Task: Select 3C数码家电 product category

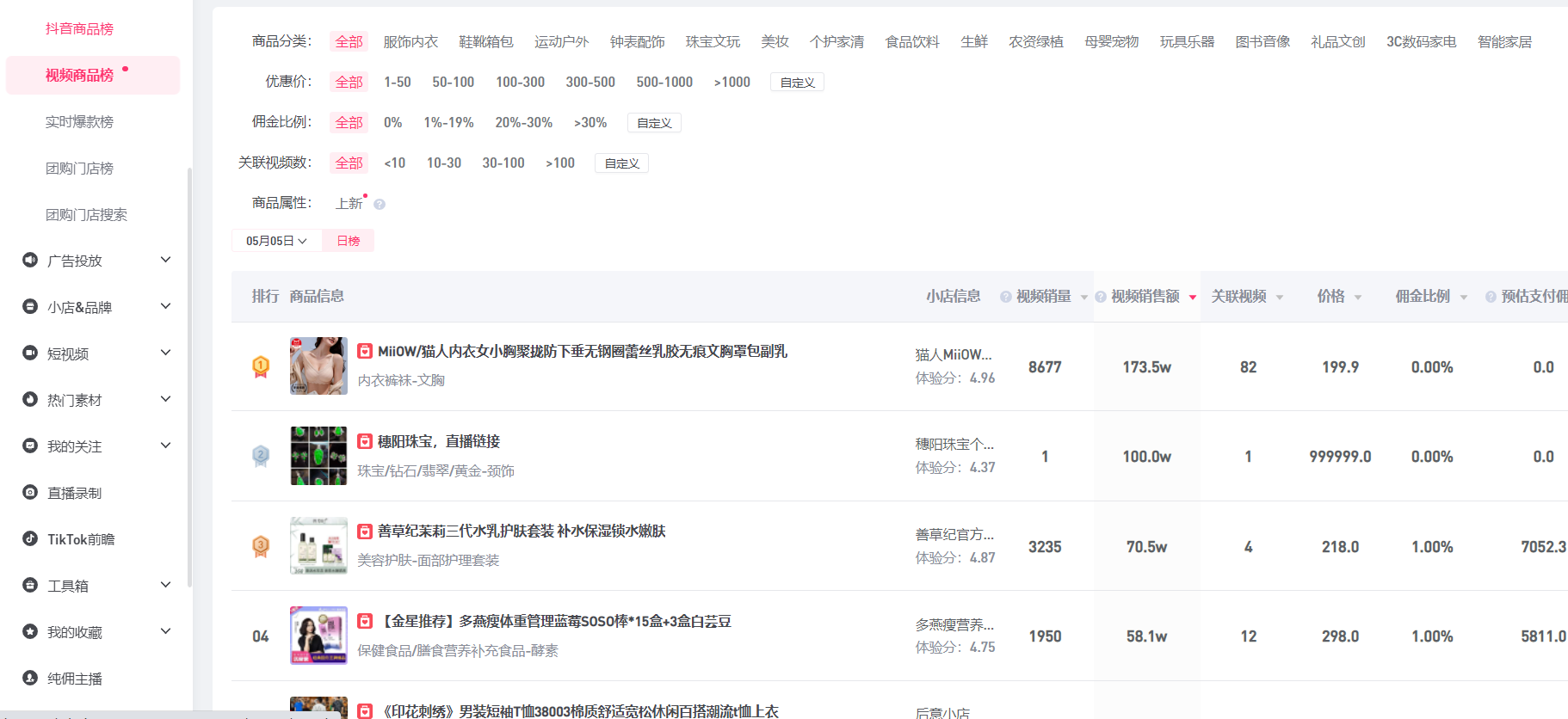Action: 1421,41
